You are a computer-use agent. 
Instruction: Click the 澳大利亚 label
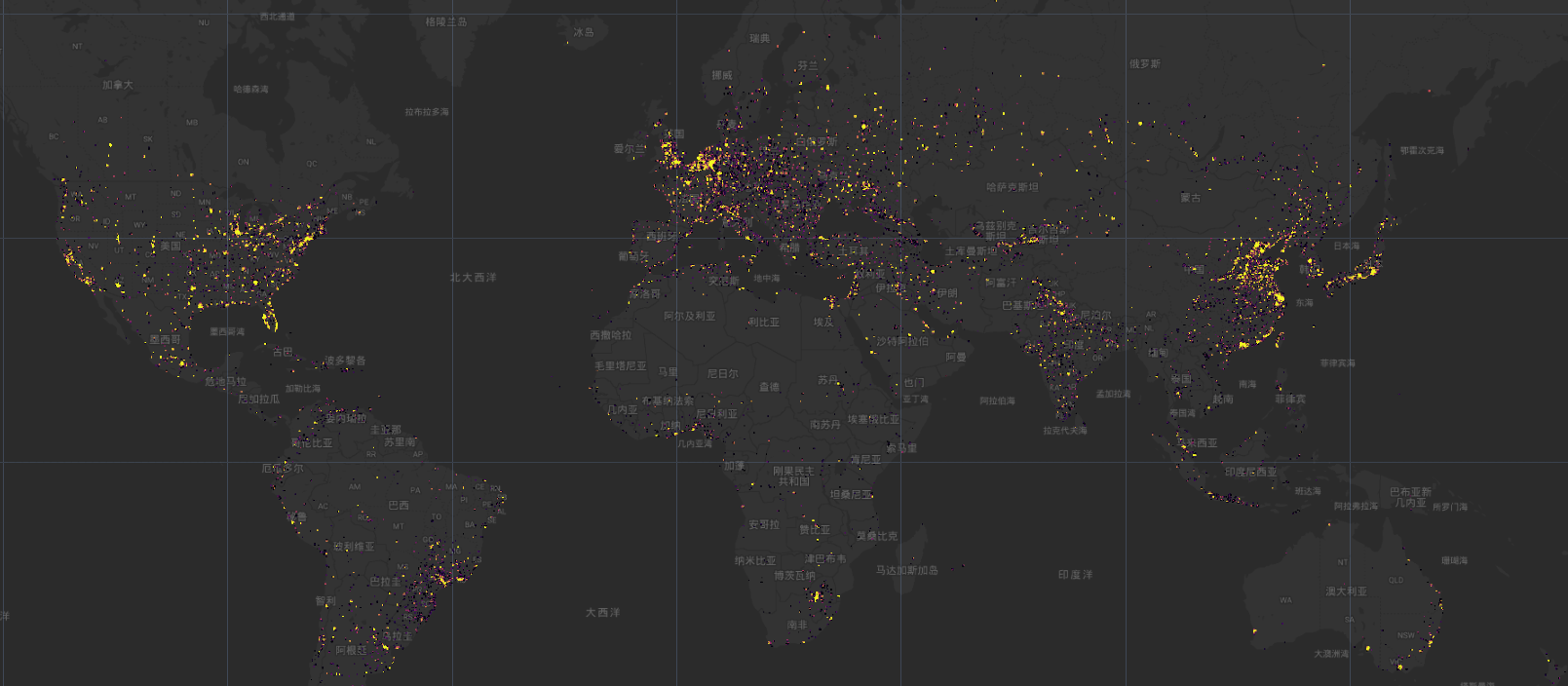click(x=1346, y=591)
